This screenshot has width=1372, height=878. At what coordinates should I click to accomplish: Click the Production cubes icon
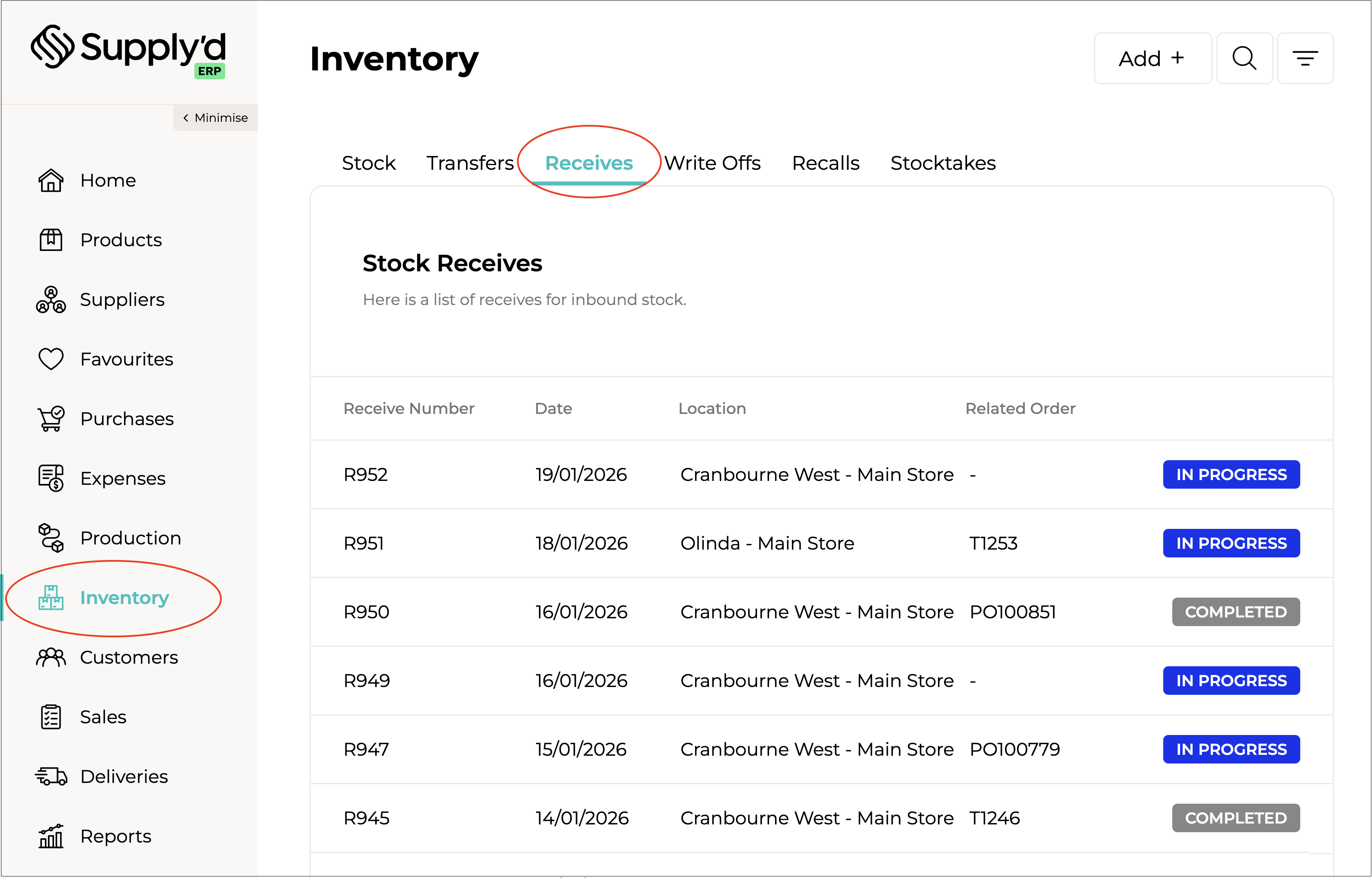pos(51,538)
